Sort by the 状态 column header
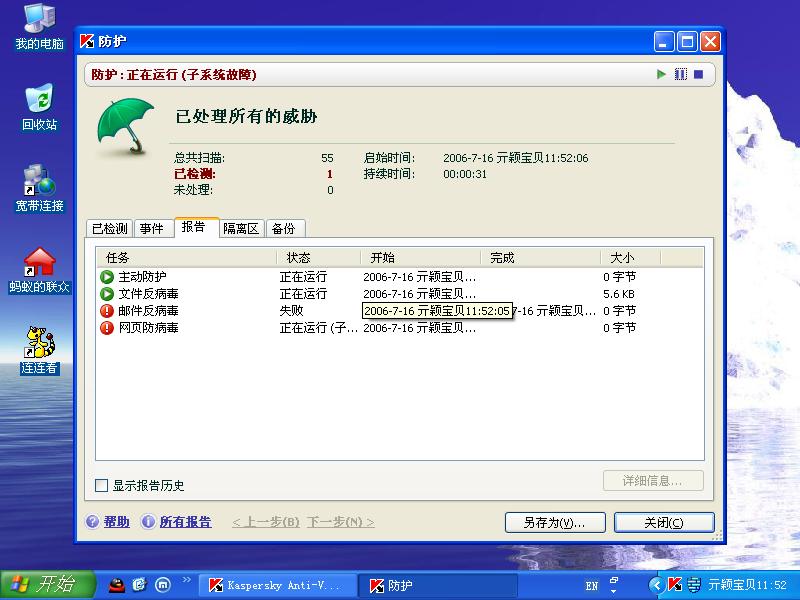This screenshot has height=600, width=800. pos(318,258)
